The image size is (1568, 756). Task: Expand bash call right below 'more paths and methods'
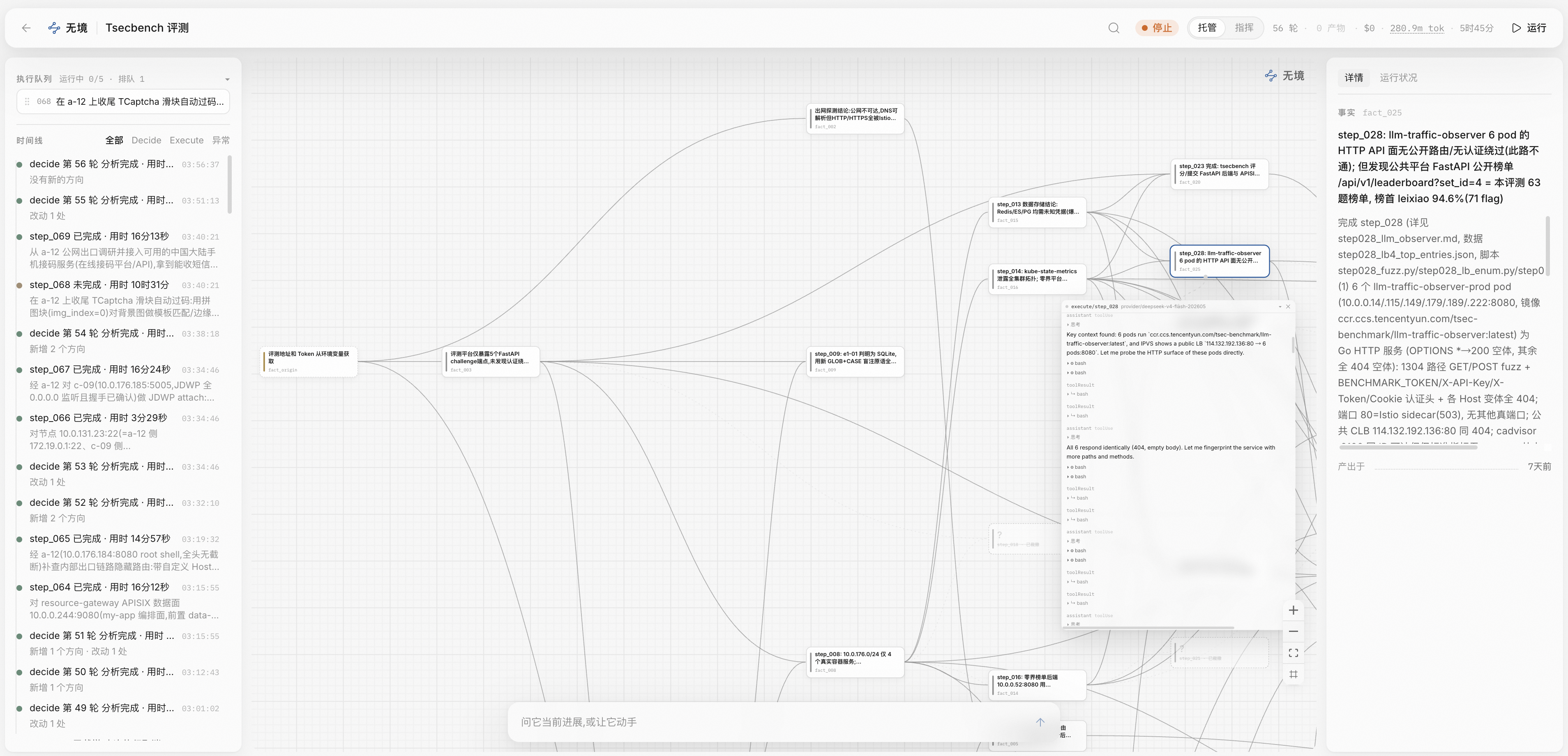click(1077, 468)
